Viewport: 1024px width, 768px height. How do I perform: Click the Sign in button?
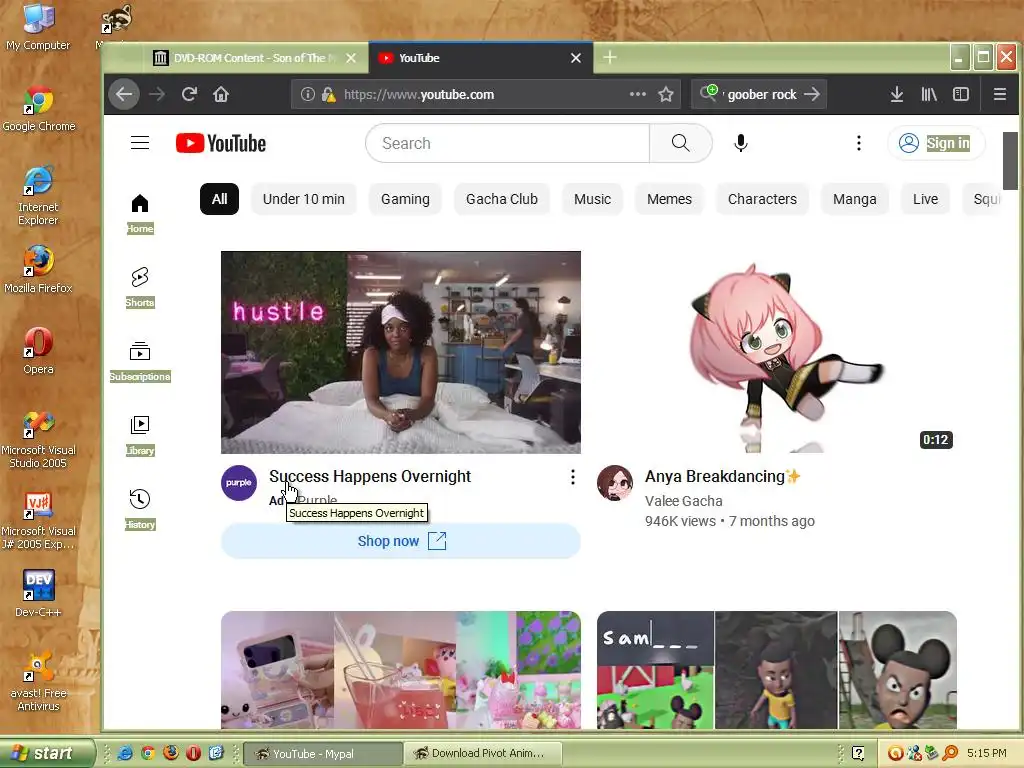tap(936, 143)
